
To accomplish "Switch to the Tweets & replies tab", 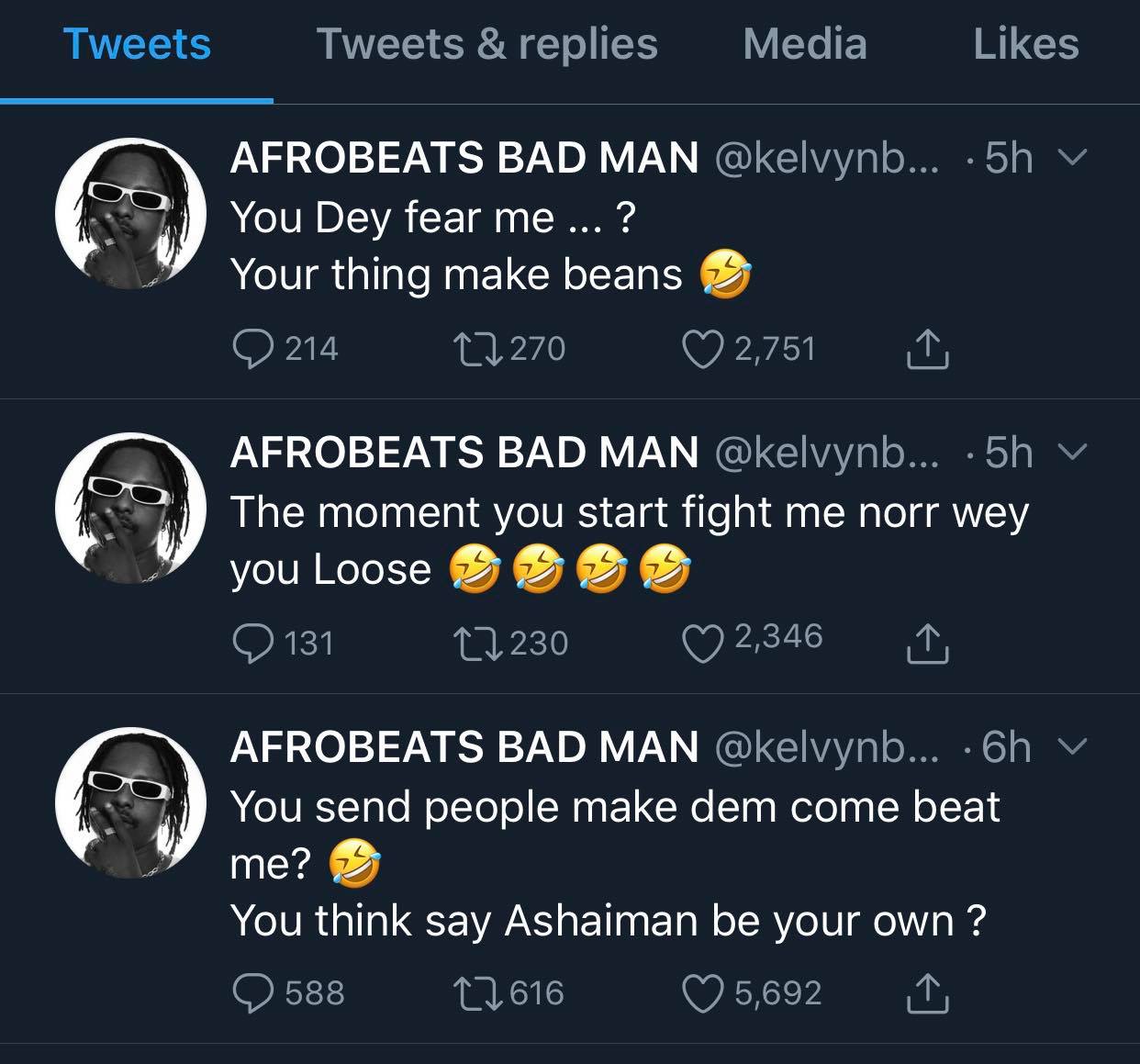I will [486, 44].
